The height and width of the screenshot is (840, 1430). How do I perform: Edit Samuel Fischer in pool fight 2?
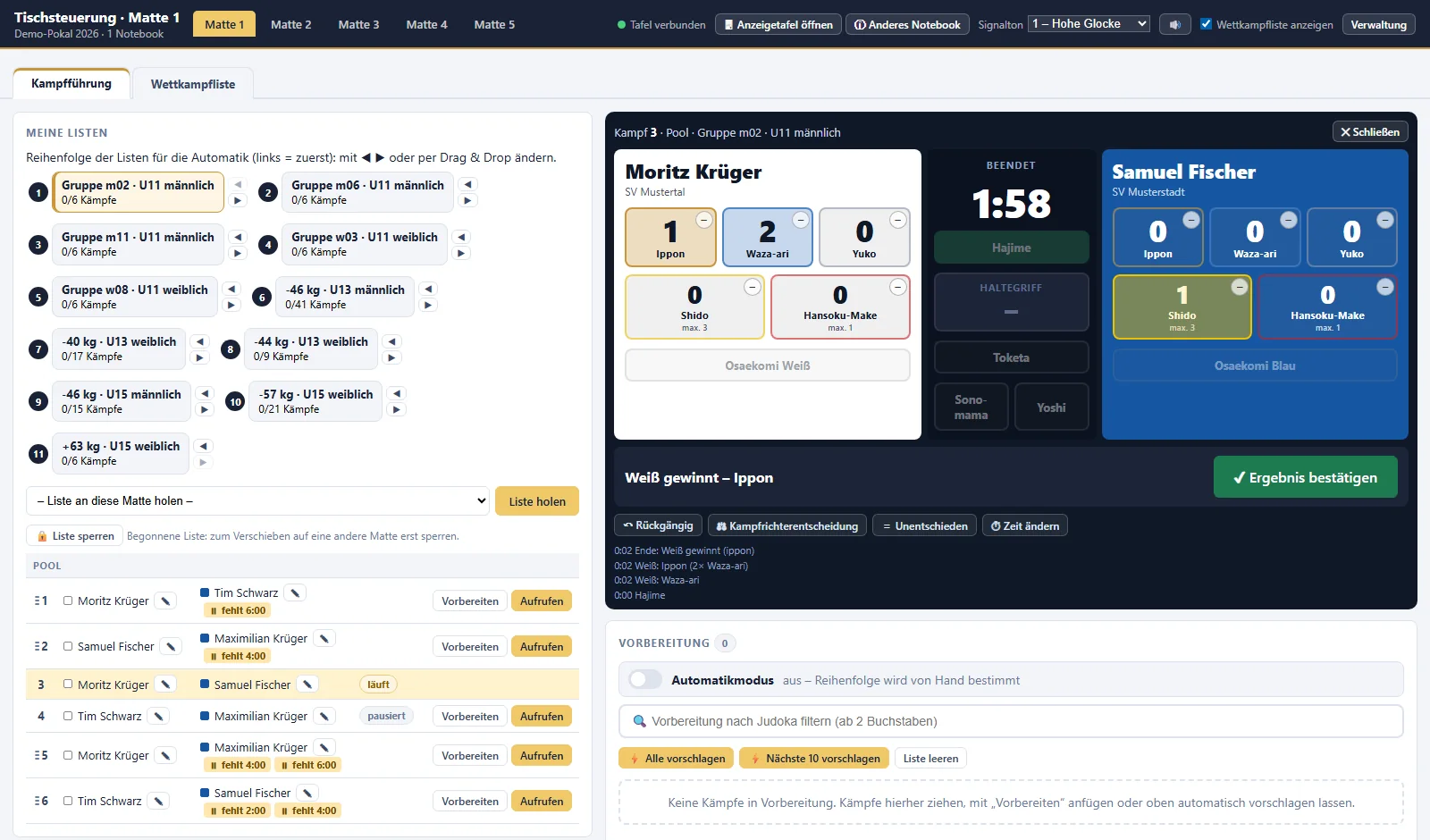171,646
